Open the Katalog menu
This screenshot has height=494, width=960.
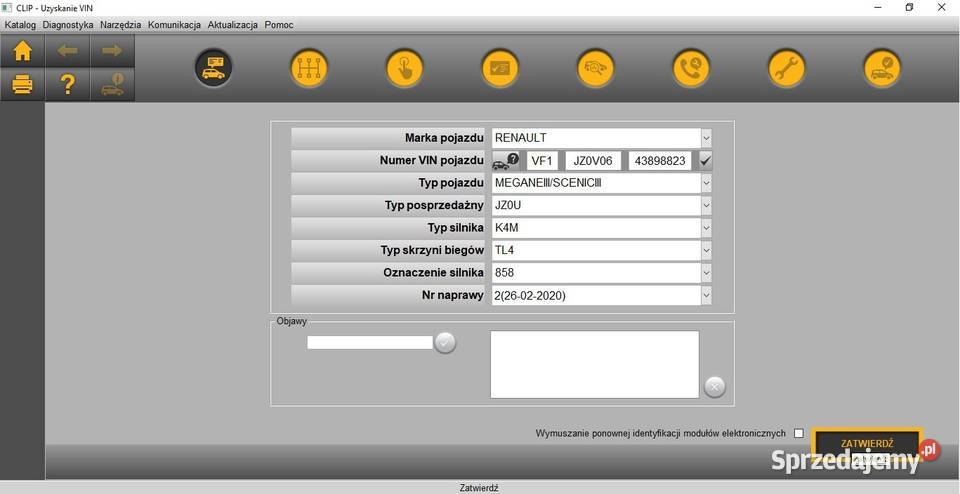pyautogui.click(x=20, y=24)
